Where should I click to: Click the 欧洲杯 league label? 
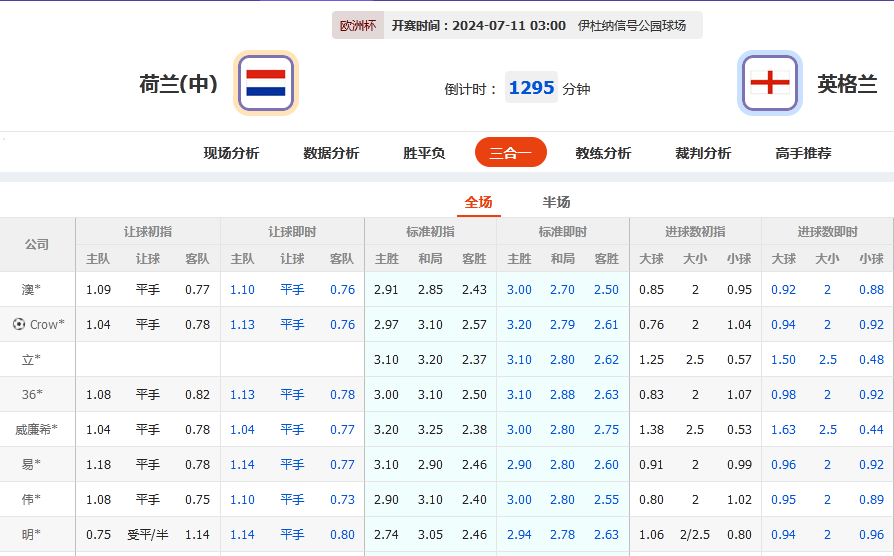click(x=358, y=26)
